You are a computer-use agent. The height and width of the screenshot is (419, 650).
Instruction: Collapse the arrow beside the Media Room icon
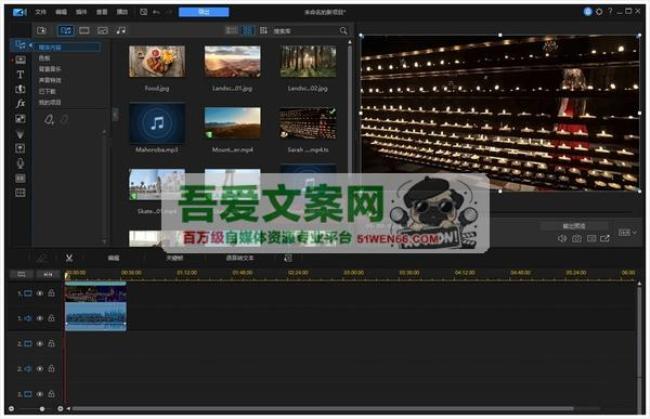(x=31, y=45)
